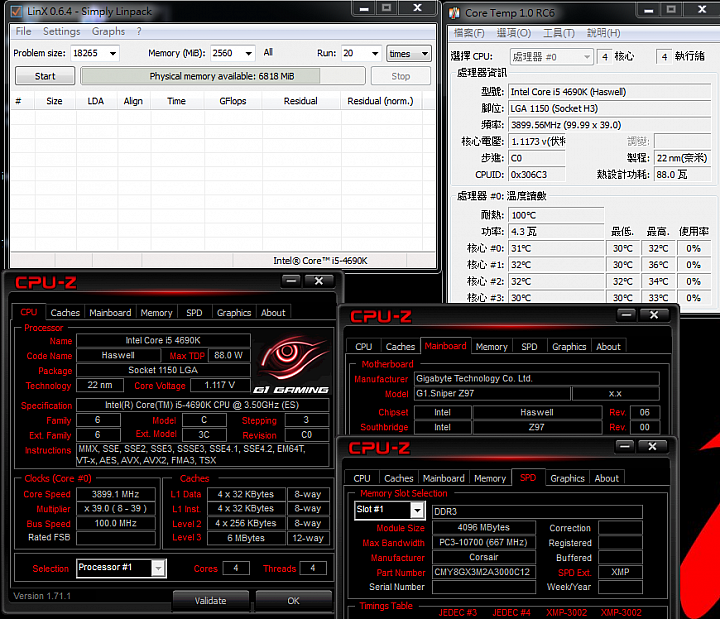Click the G1 Gaming eye logo in CPU-Z
Viewport: 720px width, 619px height.
pyautogui.click(x=292, y=364)
